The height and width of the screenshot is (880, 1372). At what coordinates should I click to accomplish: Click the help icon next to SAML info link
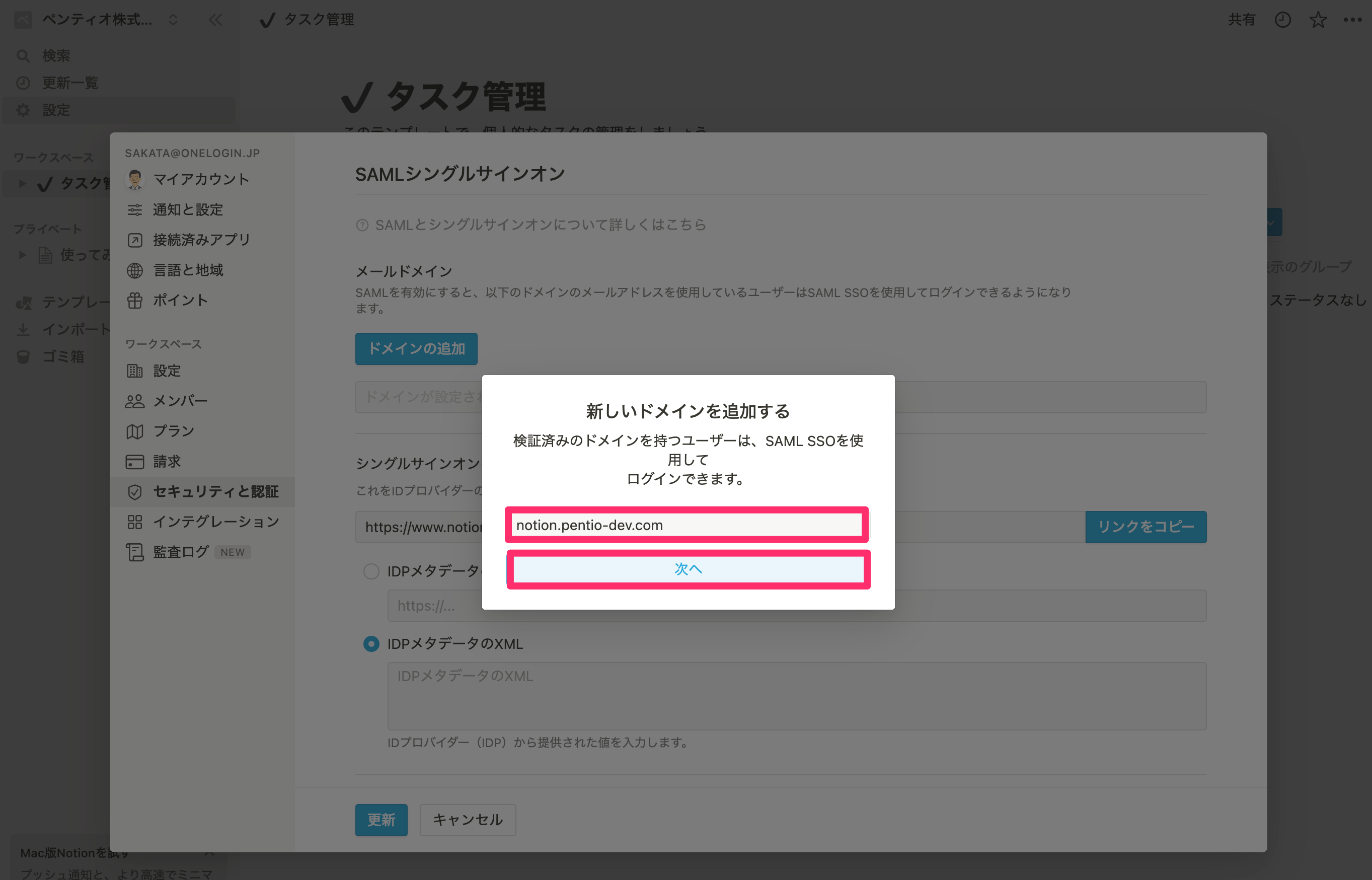click(362, 225)
